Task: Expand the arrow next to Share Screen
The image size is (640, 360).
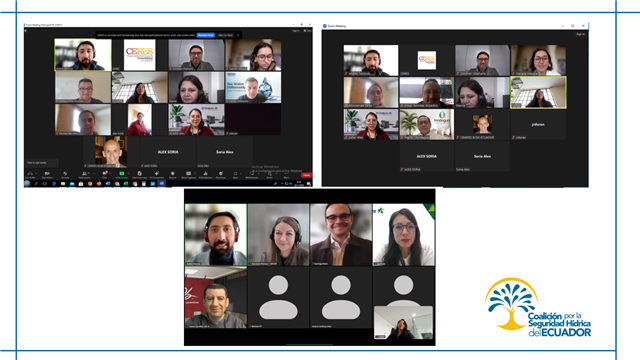Action: (x=129, y=173)
